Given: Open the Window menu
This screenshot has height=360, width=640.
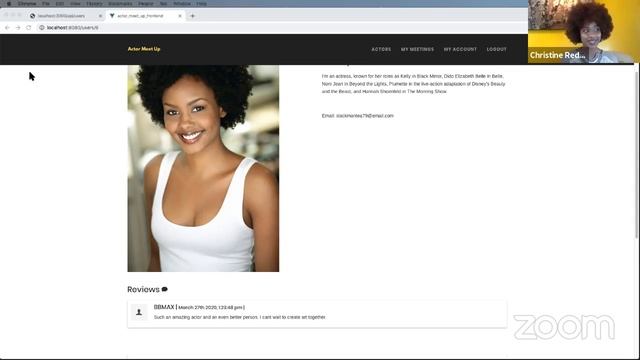Looking at the screenshot, I should [182, 3].
